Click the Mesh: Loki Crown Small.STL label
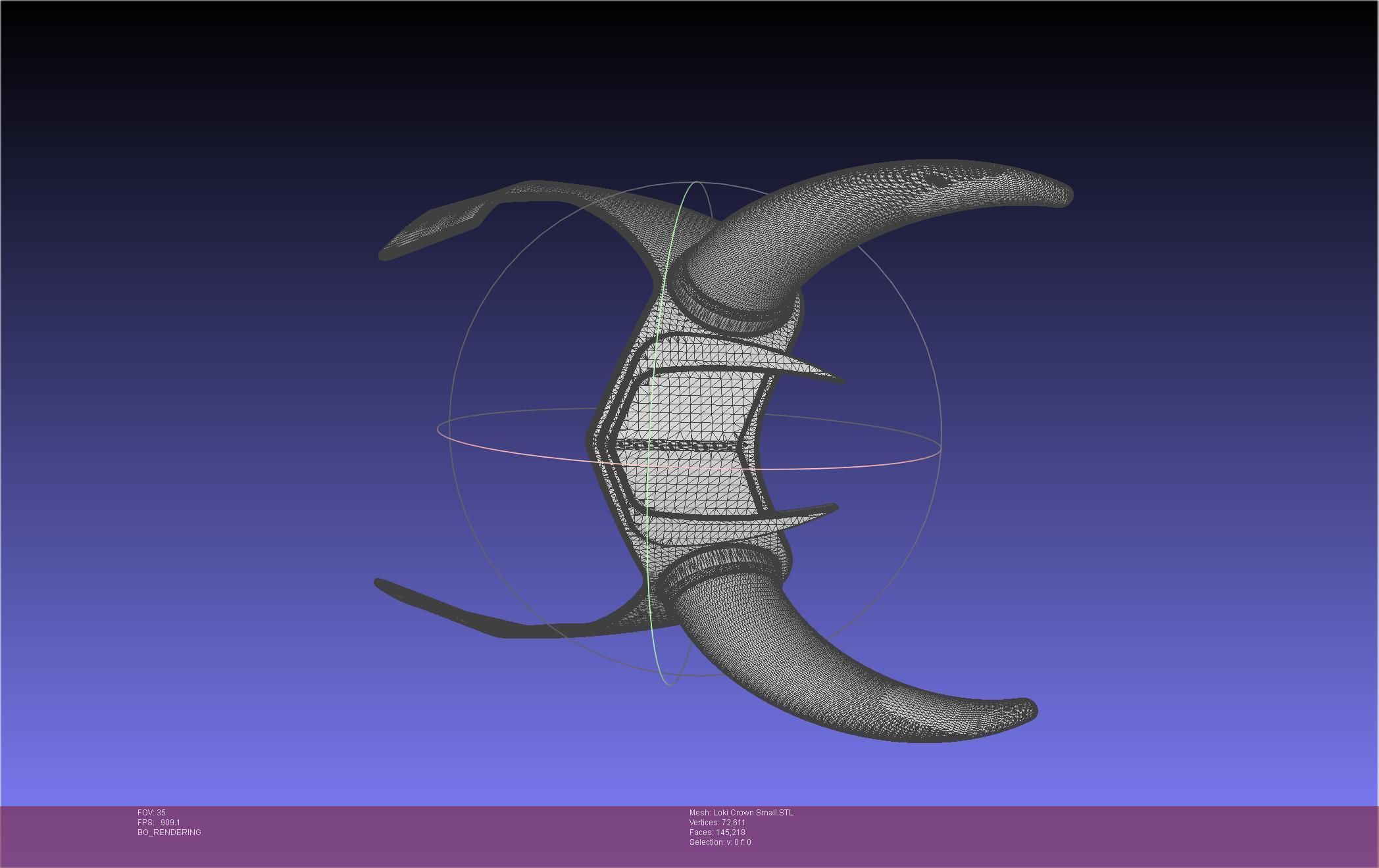This screenshot has height=868, width=1379. click(741, 813)
